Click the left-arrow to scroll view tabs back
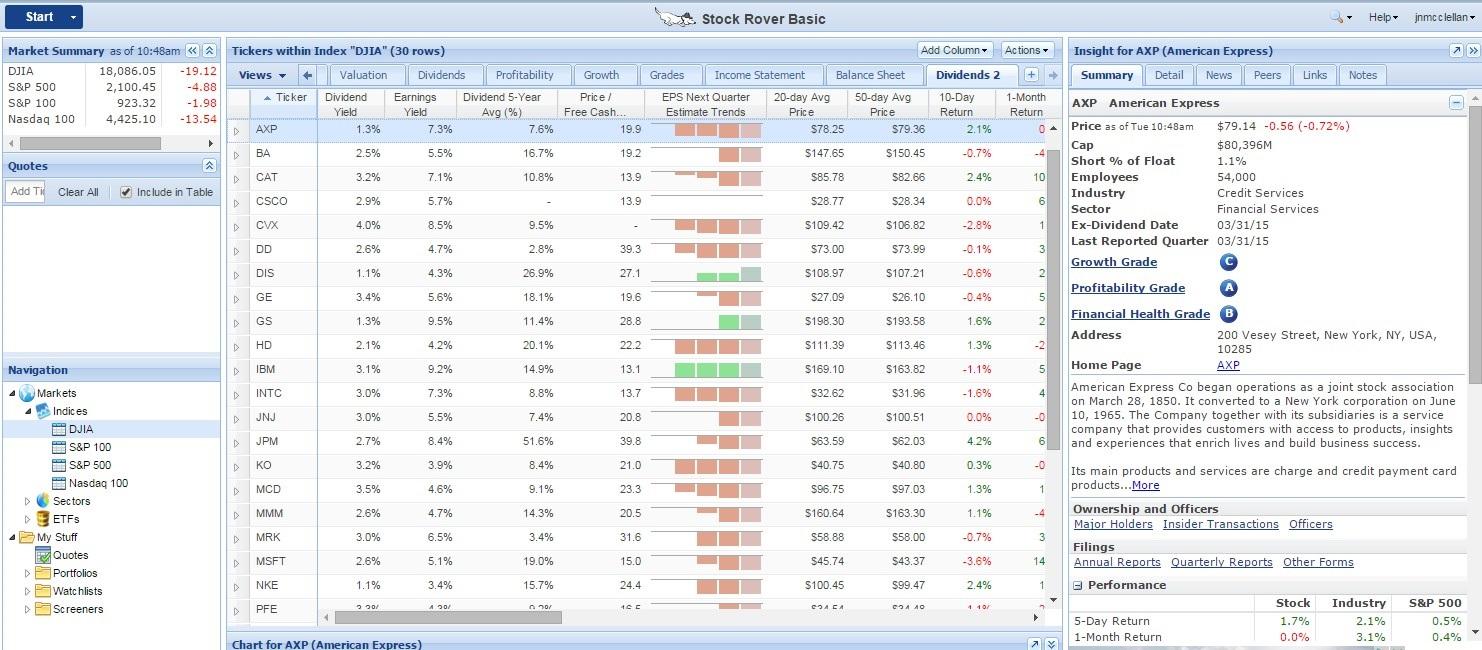This screenshot has height=650, width=1482. click(308, 75)
